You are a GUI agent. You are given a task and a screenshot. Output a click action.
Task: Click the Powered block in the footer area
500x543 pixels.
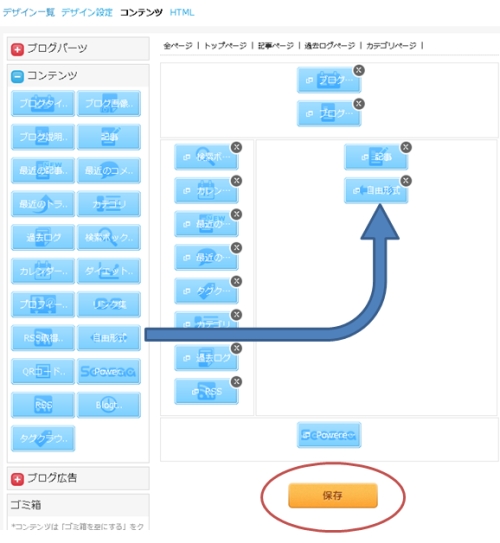point(329,435)
